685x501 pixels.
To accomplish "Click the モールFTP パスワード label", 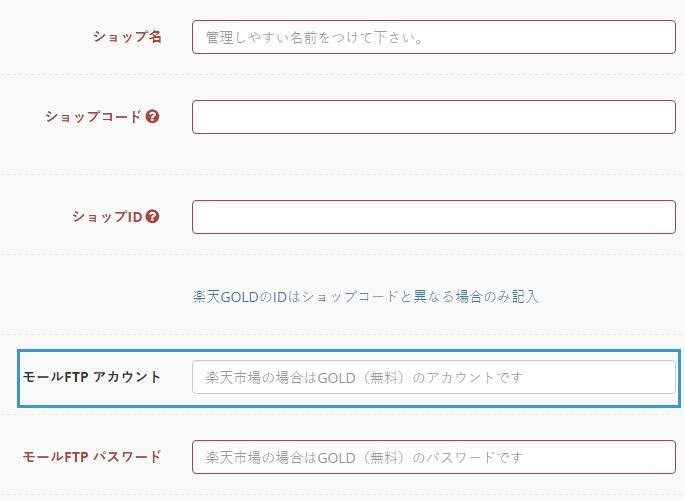I will click(92, 456).
